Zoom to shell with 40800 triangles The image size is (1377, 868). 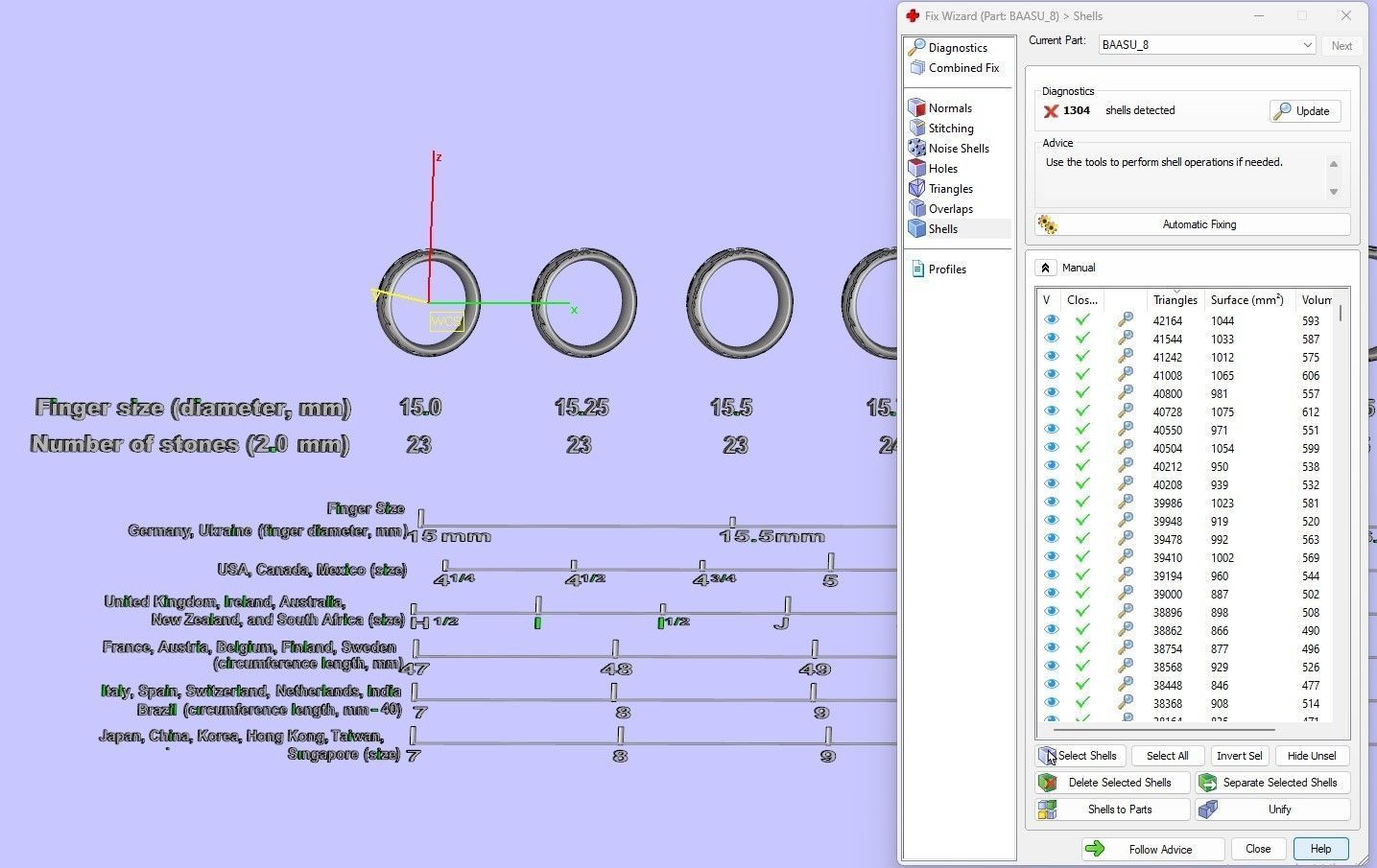click(x=1125, y=393)
